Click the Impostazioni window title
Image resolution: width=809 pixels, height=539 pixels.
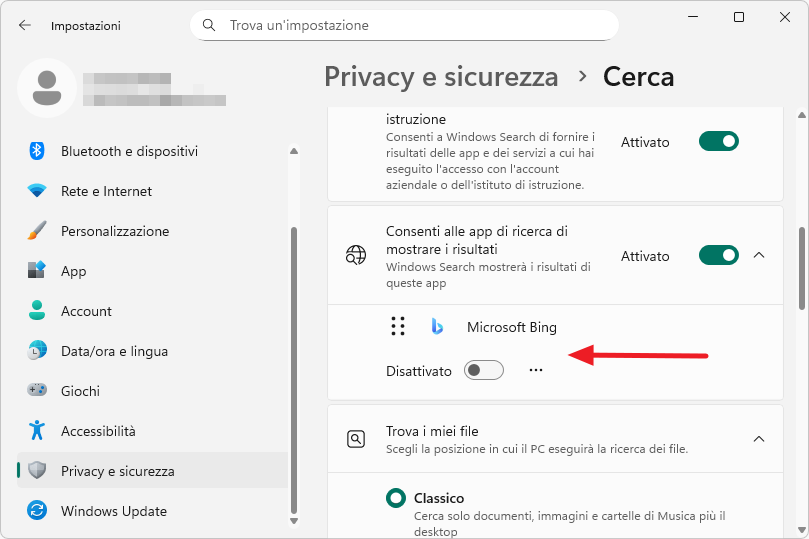pyautogui.click(x=86, y=26)
